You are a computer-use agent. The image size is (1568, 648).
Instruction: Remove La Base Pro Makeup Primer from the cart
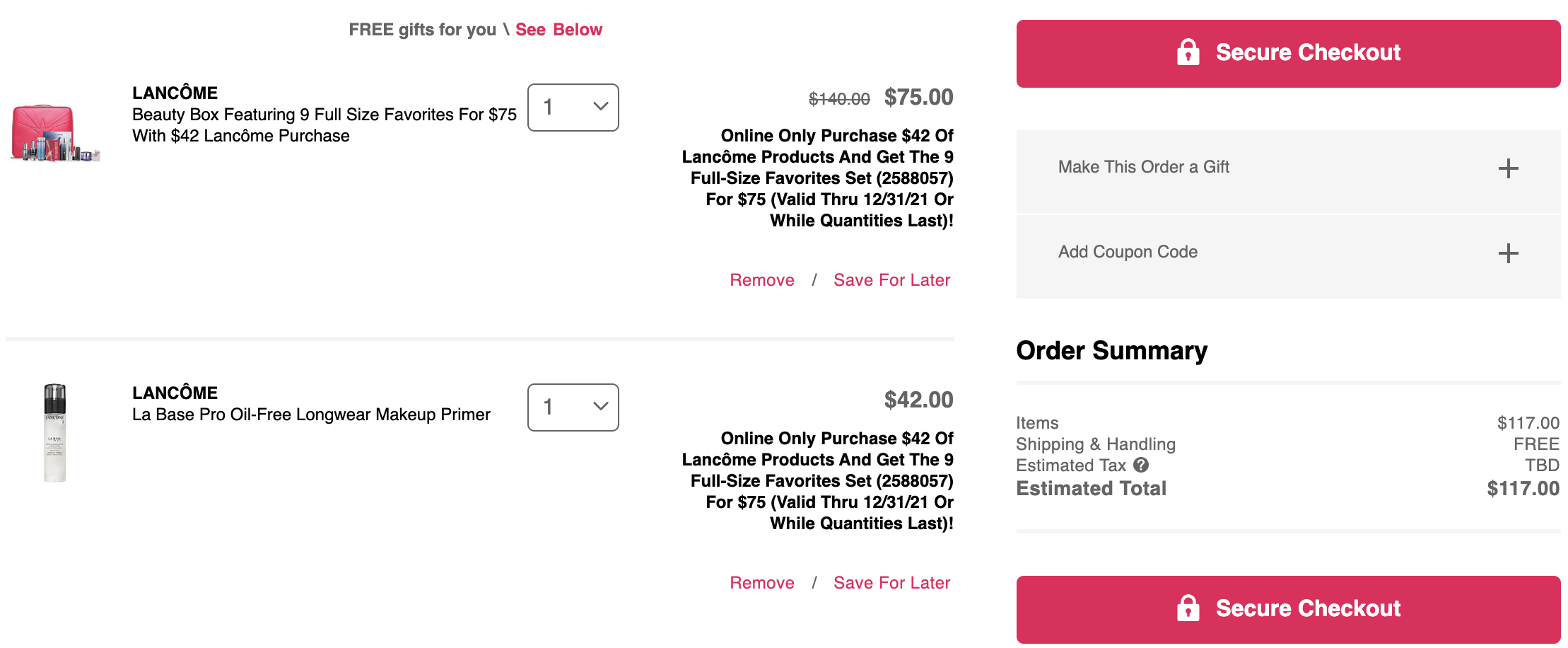(x=762, y=583)
